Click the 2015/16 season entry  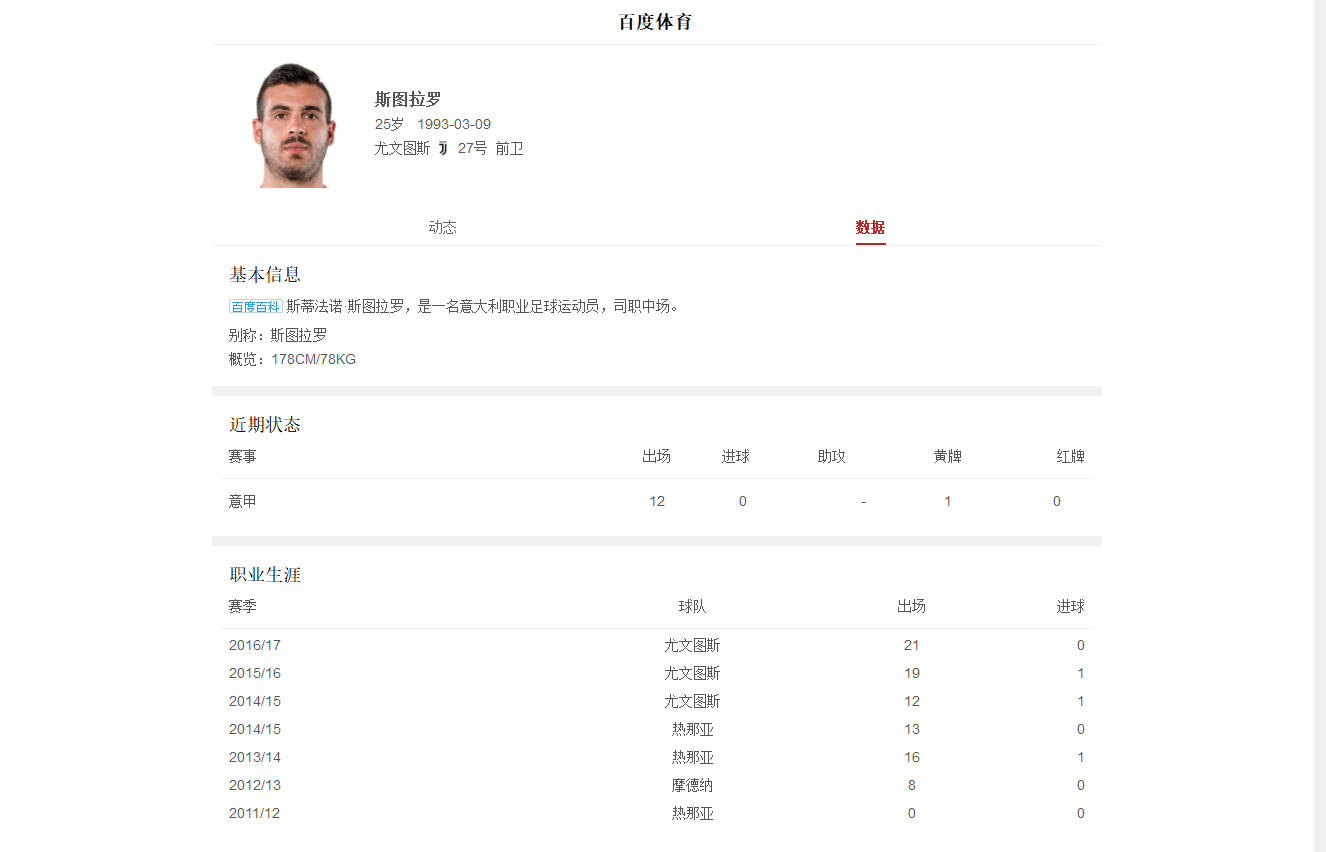[255, 673]
